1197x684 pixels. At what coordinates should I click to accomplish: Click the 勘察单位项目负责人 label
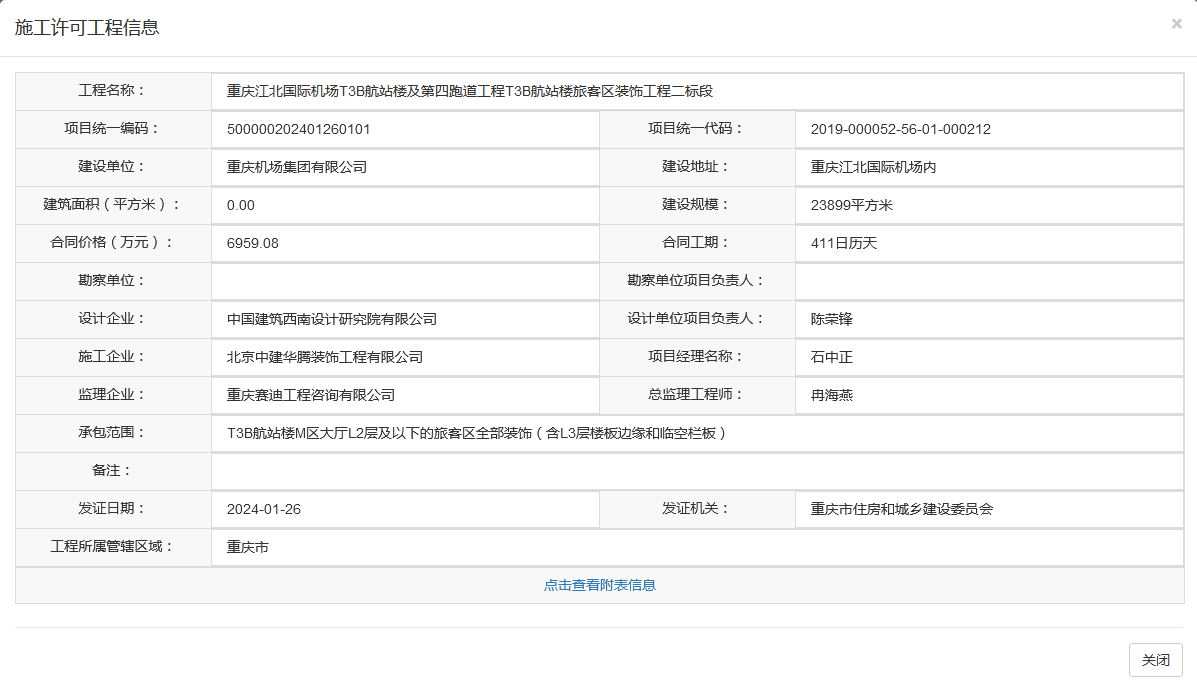[696, 281]
